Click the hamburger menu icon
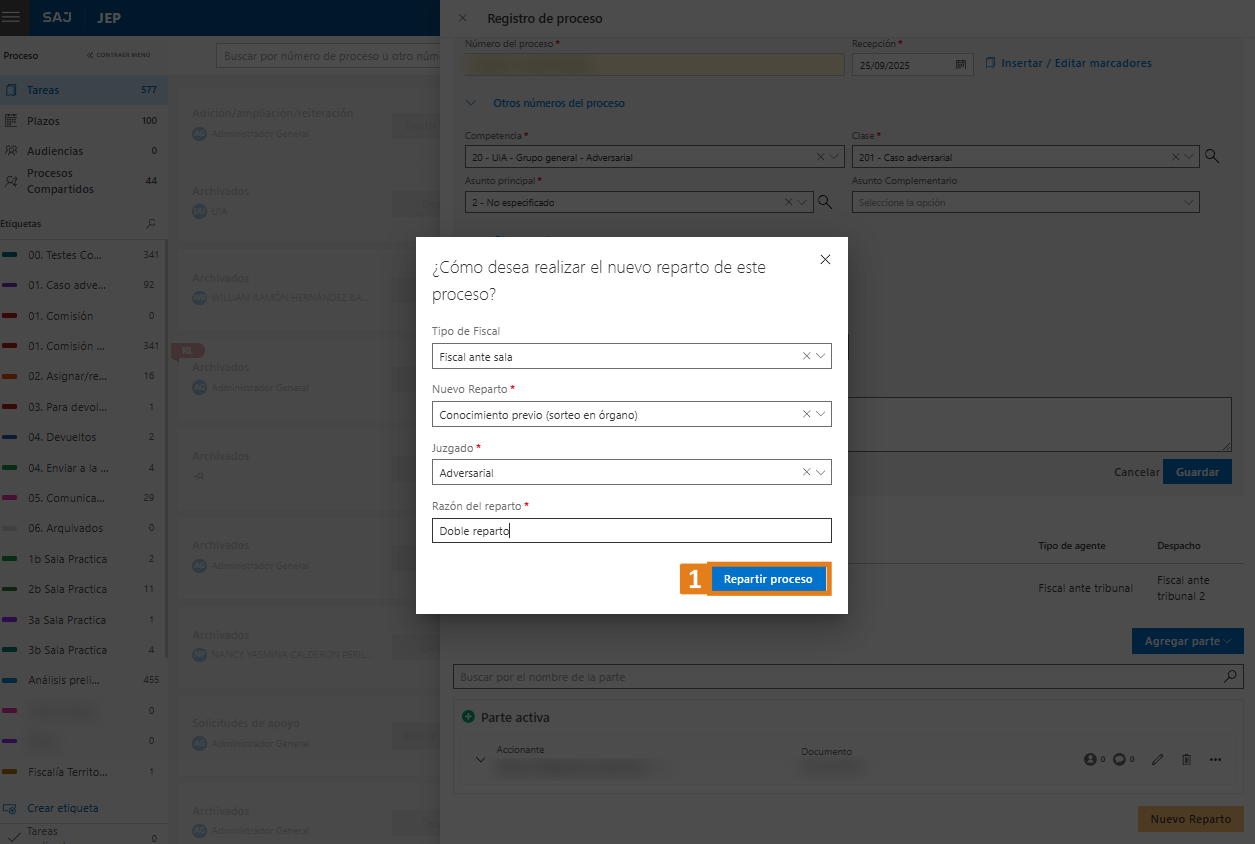This screenshot has height=844, width=1255. point(11,17)
